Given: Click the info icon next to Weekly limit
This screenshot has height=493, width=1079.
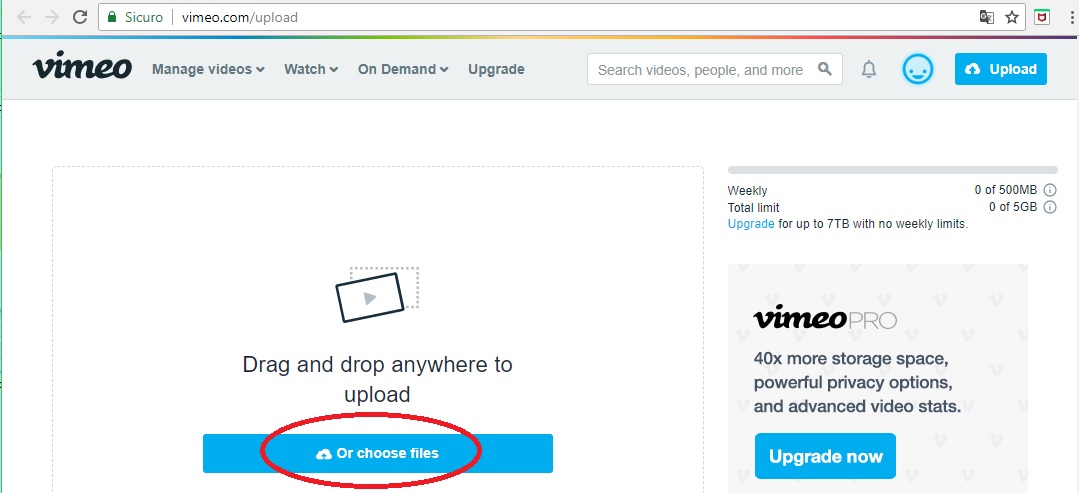Looking at the screenshot, I should click(x=1049, y=191).
